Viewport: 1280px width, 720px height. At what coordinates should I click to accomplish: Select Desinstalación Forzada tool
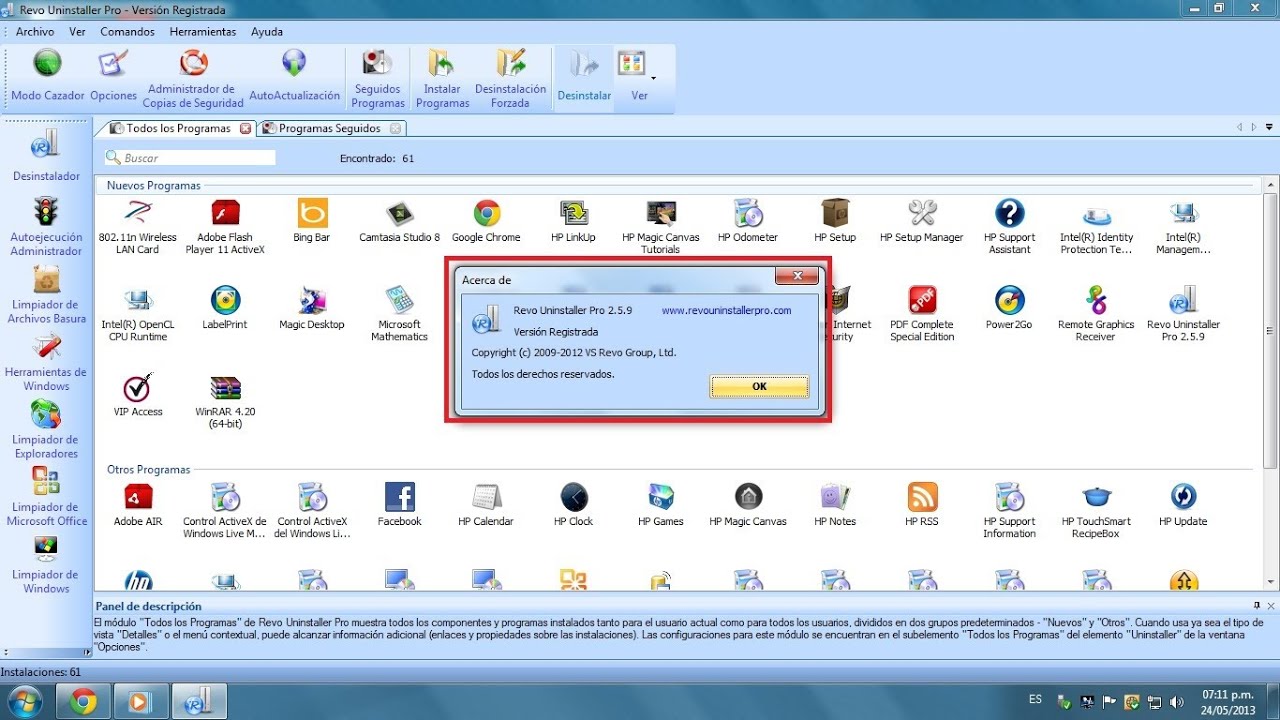tap(511, 78)
